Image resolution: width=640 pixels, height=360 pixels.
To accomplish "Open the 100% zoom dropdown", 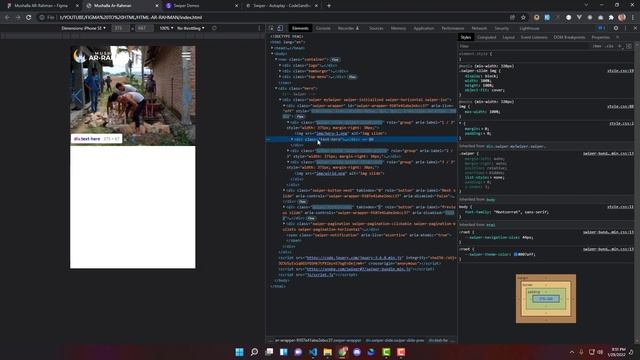I will (166, 28).
